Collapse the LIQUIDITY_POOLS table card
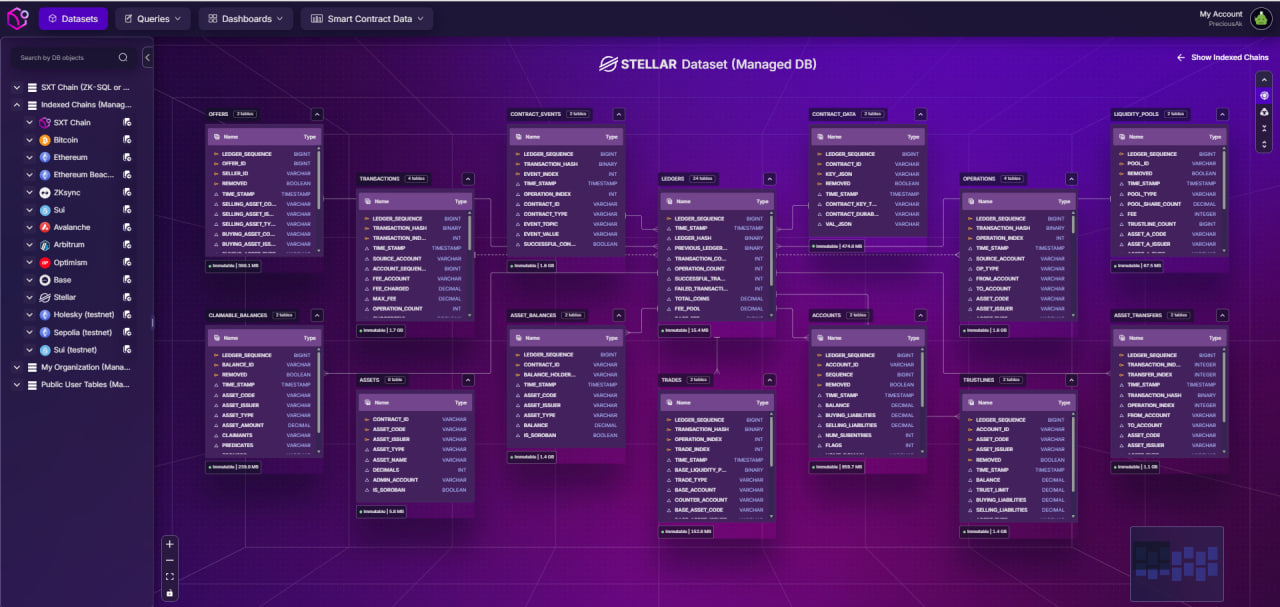The width and height of the screenshot is (1280, 607). tap(1222, 114)
